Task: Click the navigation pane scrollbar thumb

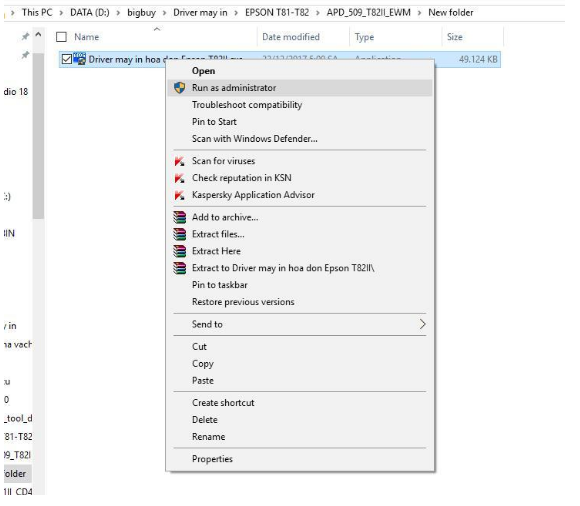Action: point(38,136)
